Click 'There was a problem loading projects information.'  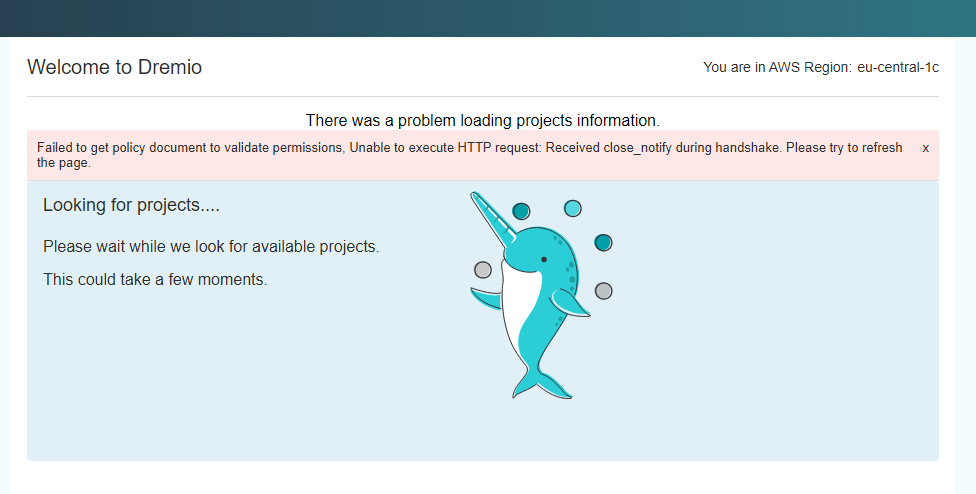click(x=482, y=120)
